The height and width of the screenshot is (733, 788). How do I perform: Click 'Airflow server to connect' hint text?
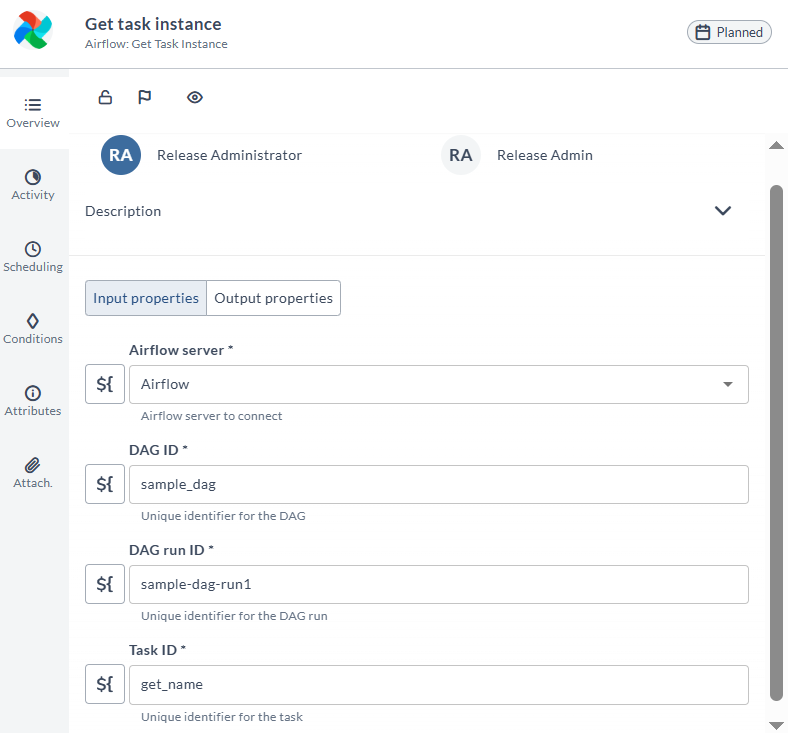[x=212, y=416]
